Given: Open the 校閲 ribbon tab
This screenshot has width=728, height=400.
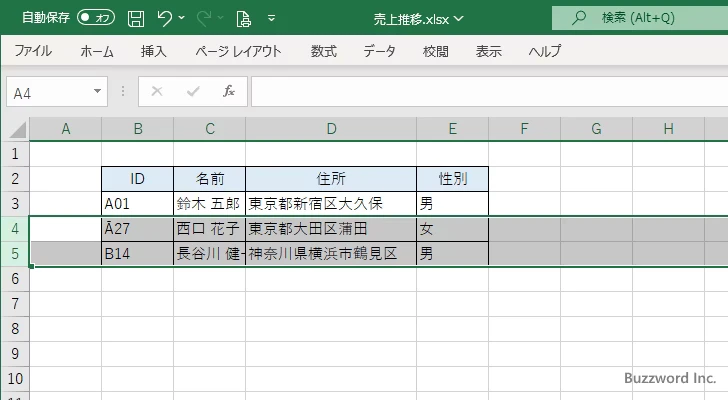Looking at the screenshot, I should coord(436,51).
